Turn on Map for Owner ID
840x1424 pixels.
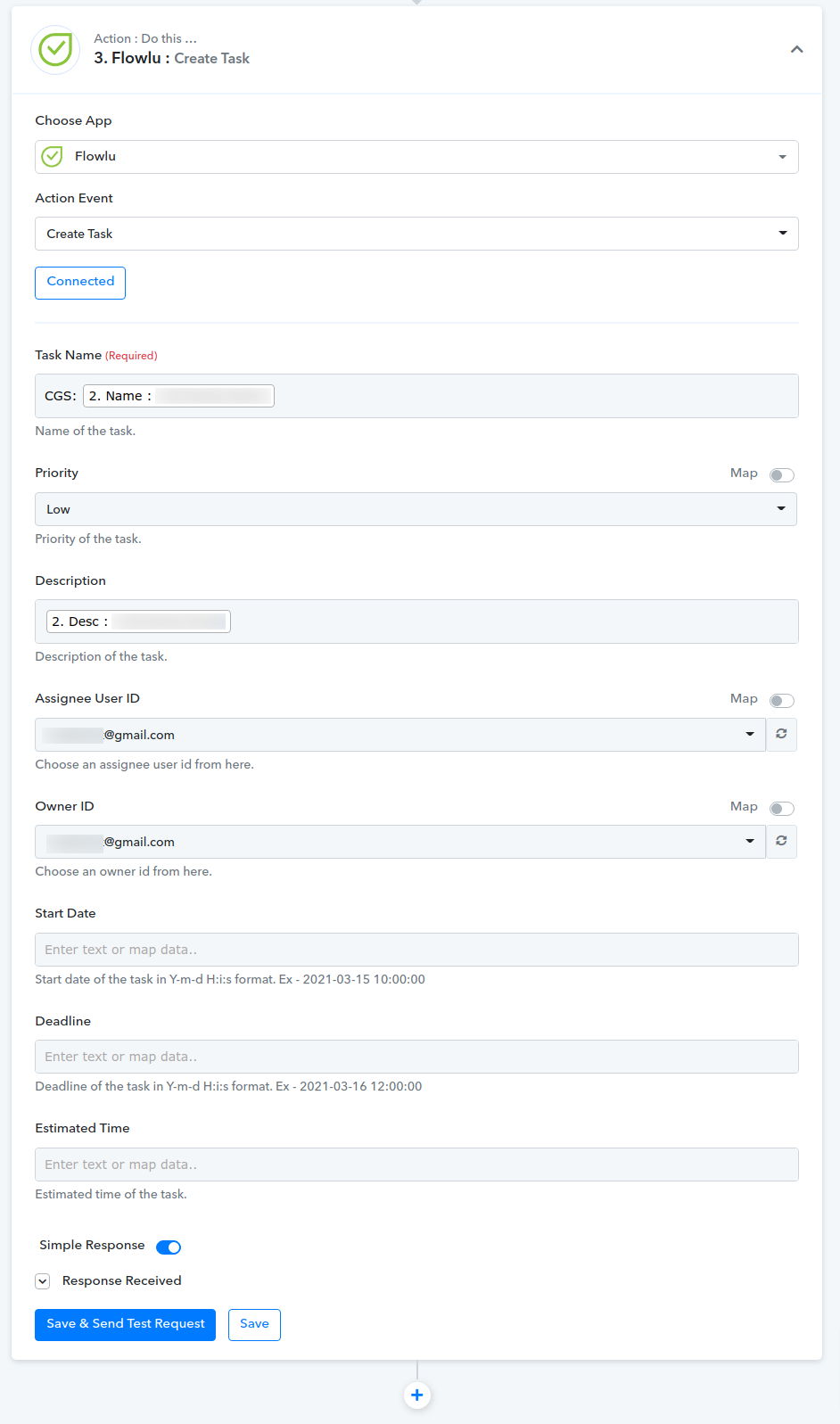[x=782, y=808]
